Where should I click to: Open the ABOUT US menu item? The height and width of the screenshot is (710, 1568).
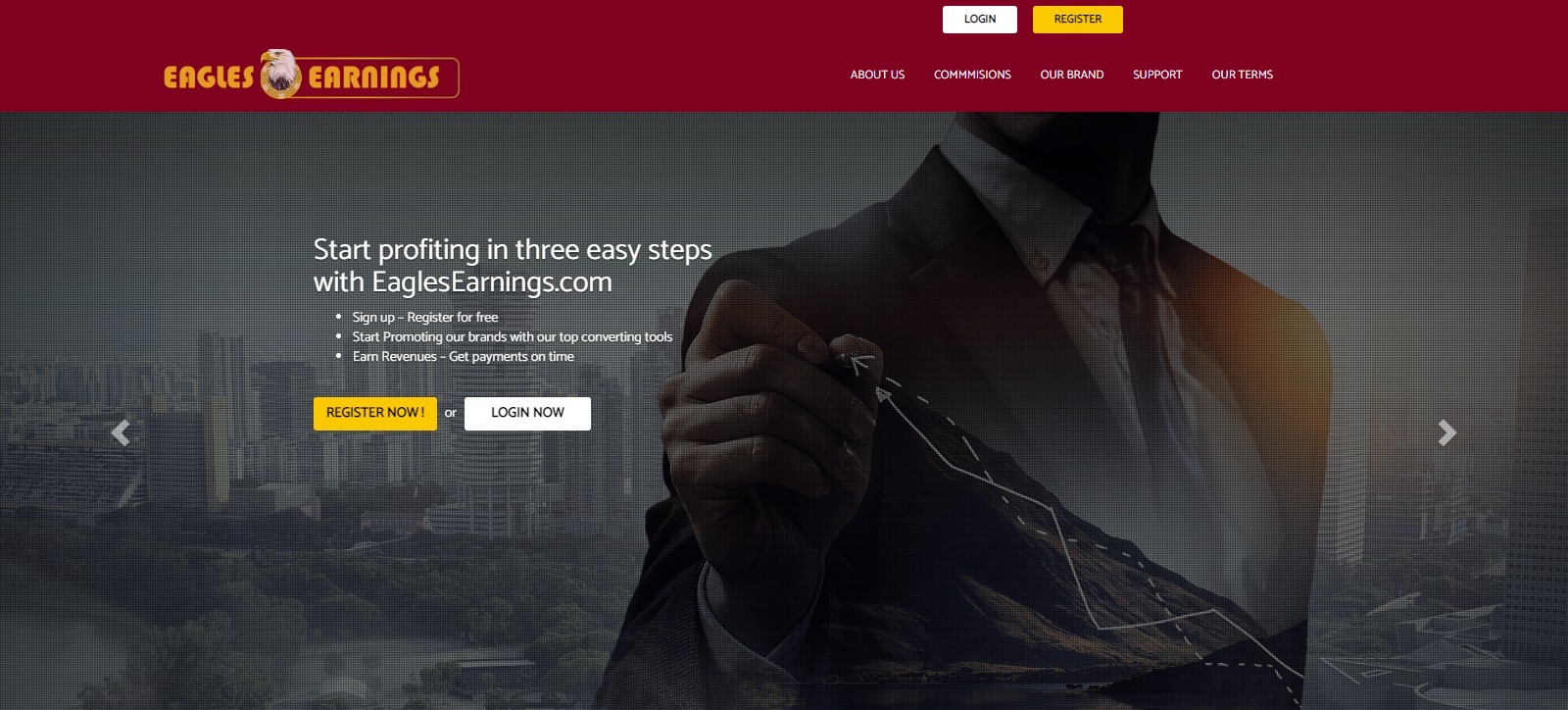coord(877,75)
